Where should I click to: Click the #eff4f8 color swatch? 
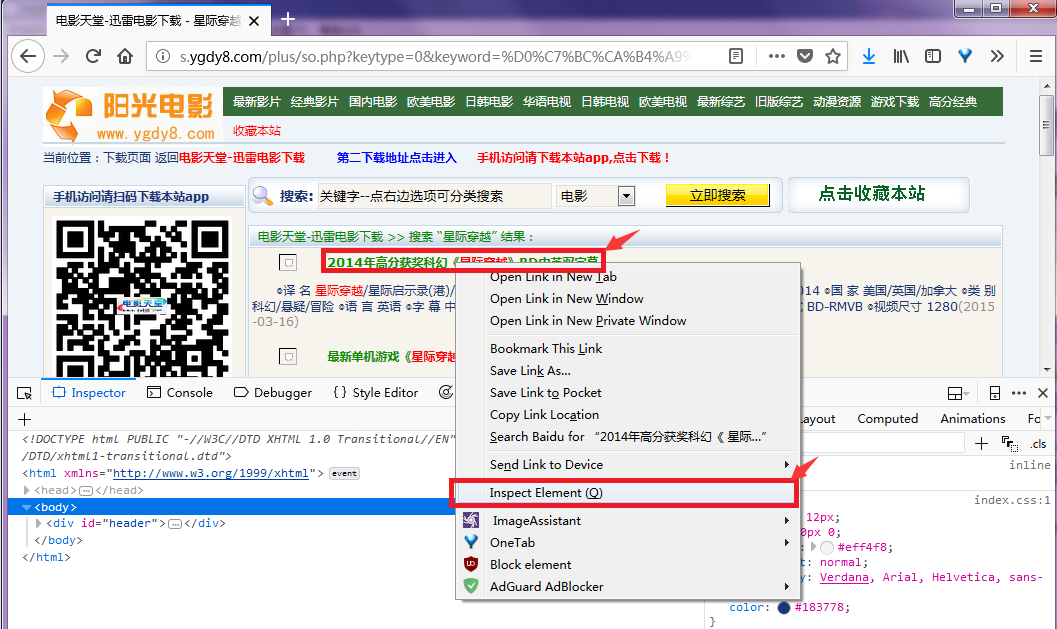[x=827, y=547]
